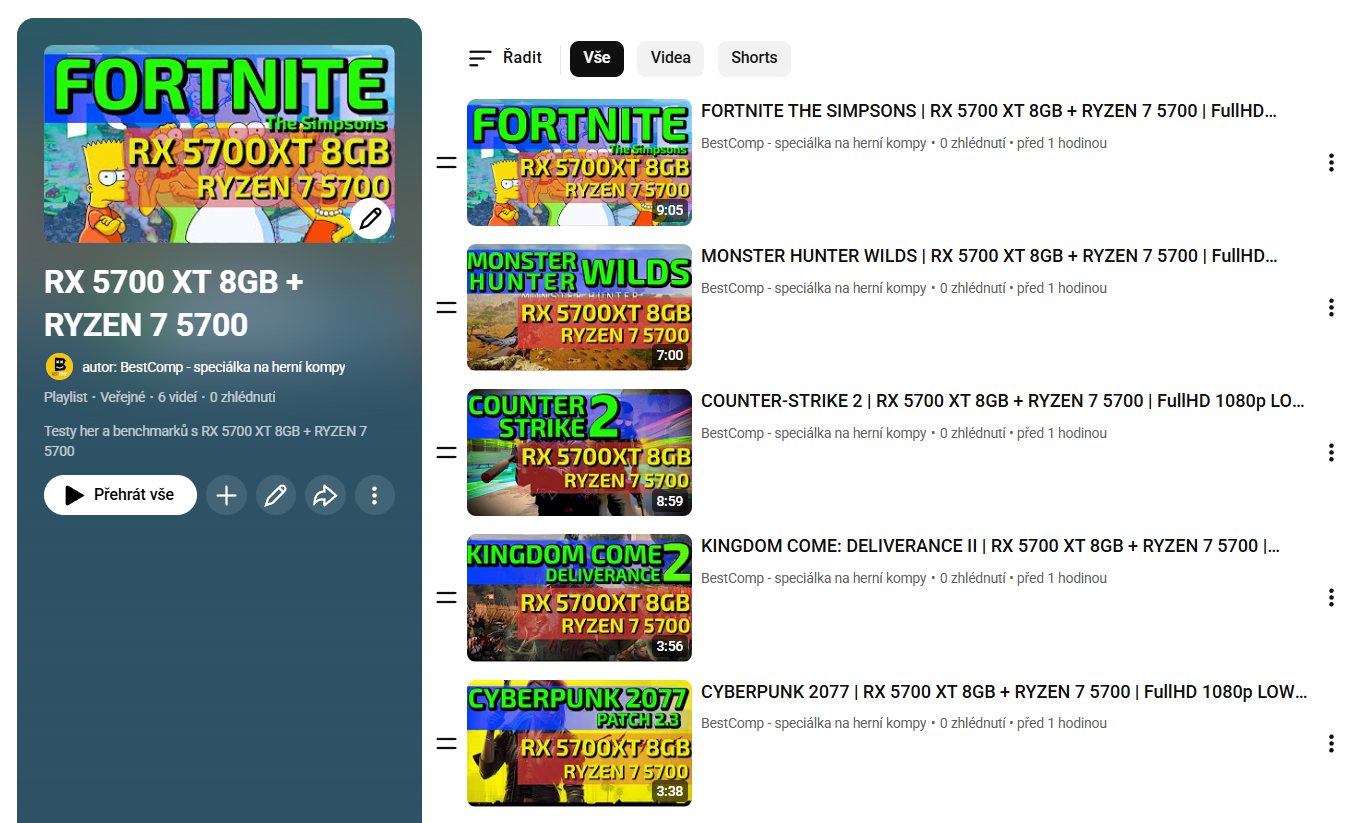Open the KINGDOM COME: DELIVERANCE II video title
Image resolution: width=1365 pixels, height=823 pixels.
pyautogui.click(x=990, y=546)
